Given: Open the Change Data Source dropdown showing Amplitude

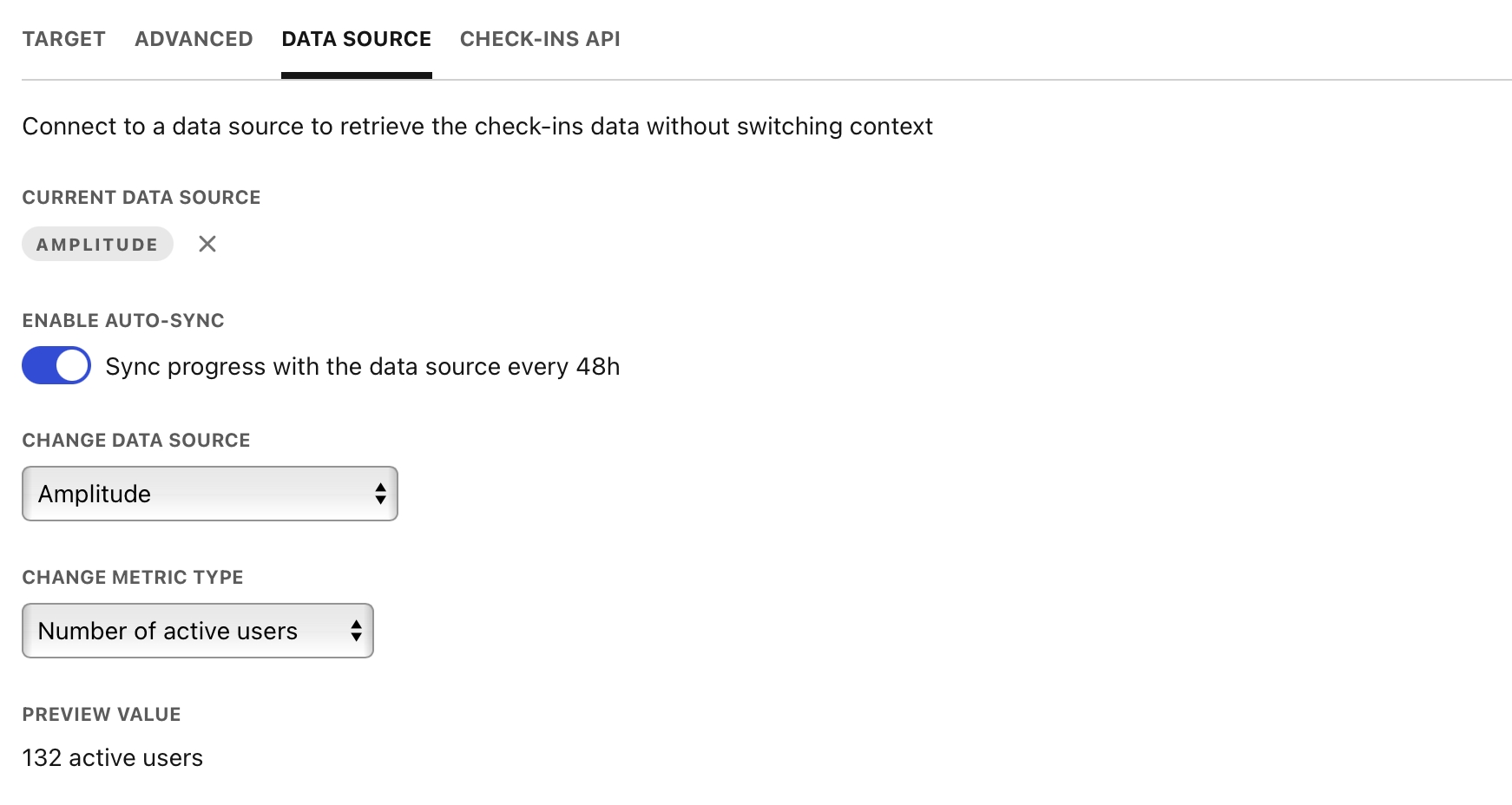Looking at the screenshot, I should 209,494.
